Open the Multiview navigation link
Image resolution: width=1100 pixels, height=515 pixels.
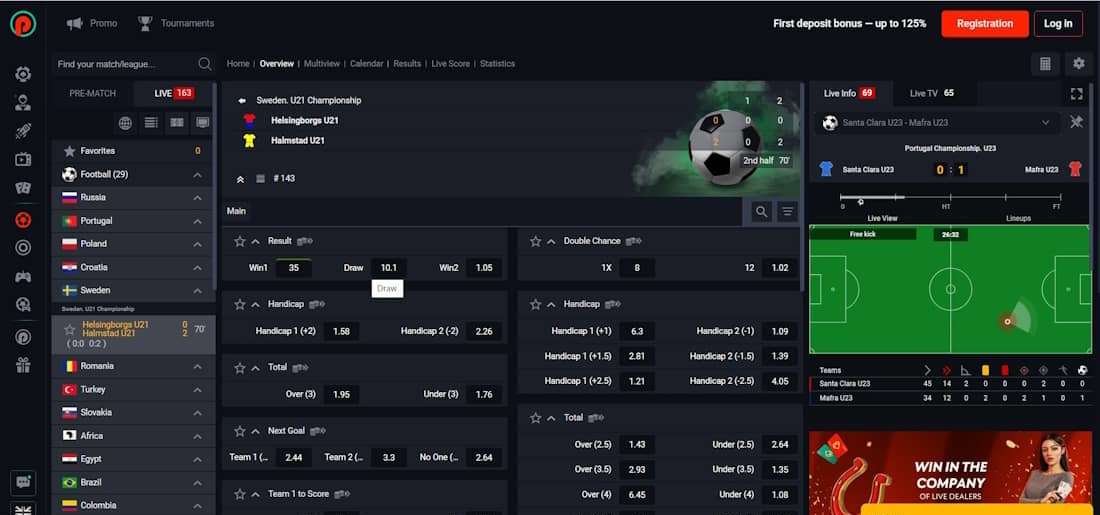pos(322,64)
